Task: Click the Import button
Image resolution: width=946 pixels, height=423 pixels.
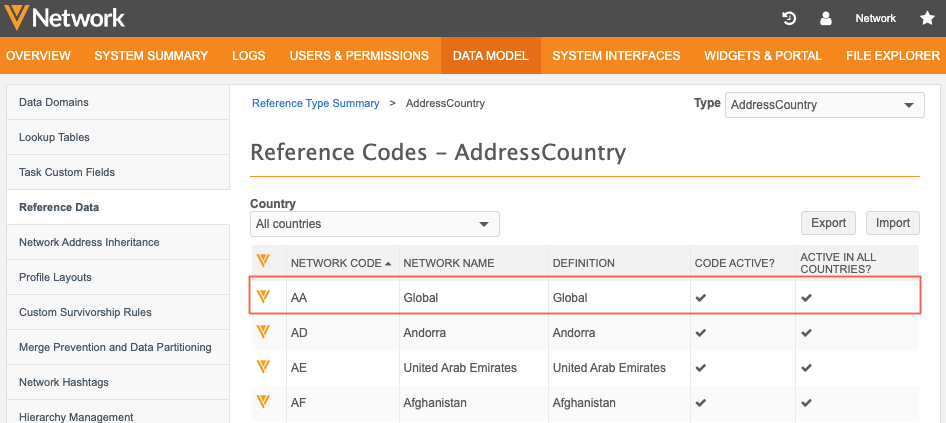Action: 893,223
